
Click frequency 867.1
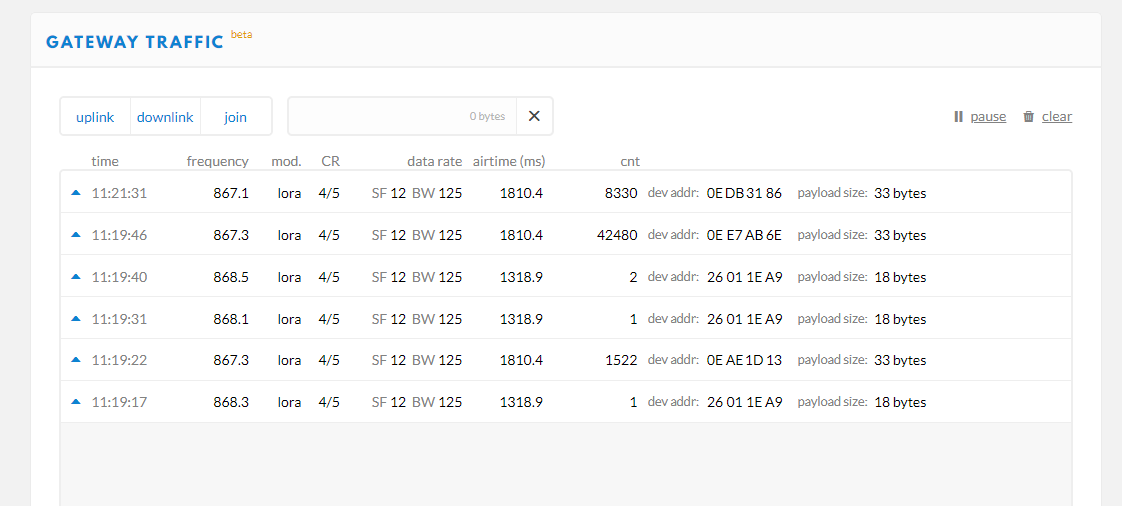[x=231, y=193]
